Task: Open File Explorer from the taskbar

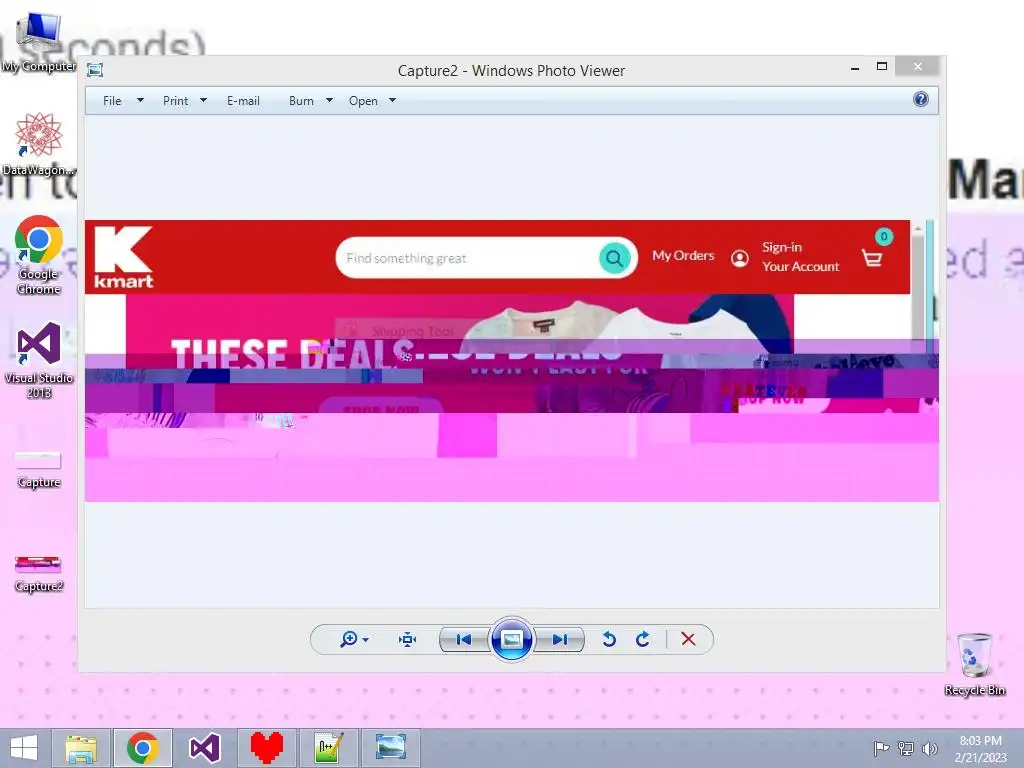Action: tap(81, 748)
